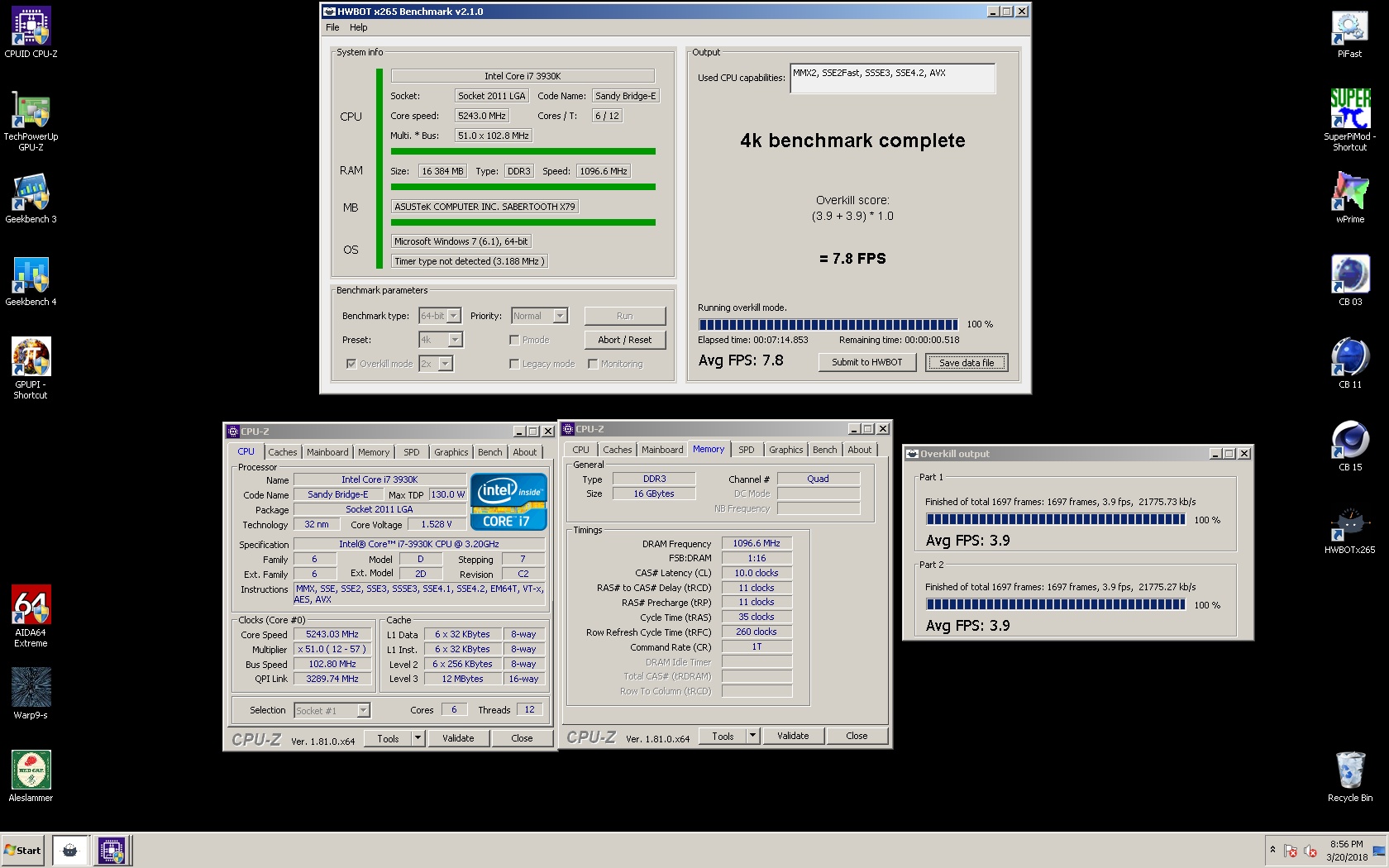Screen dimensions: 1389x868
Task: Open the Start menu
Action: click(23, 850)
